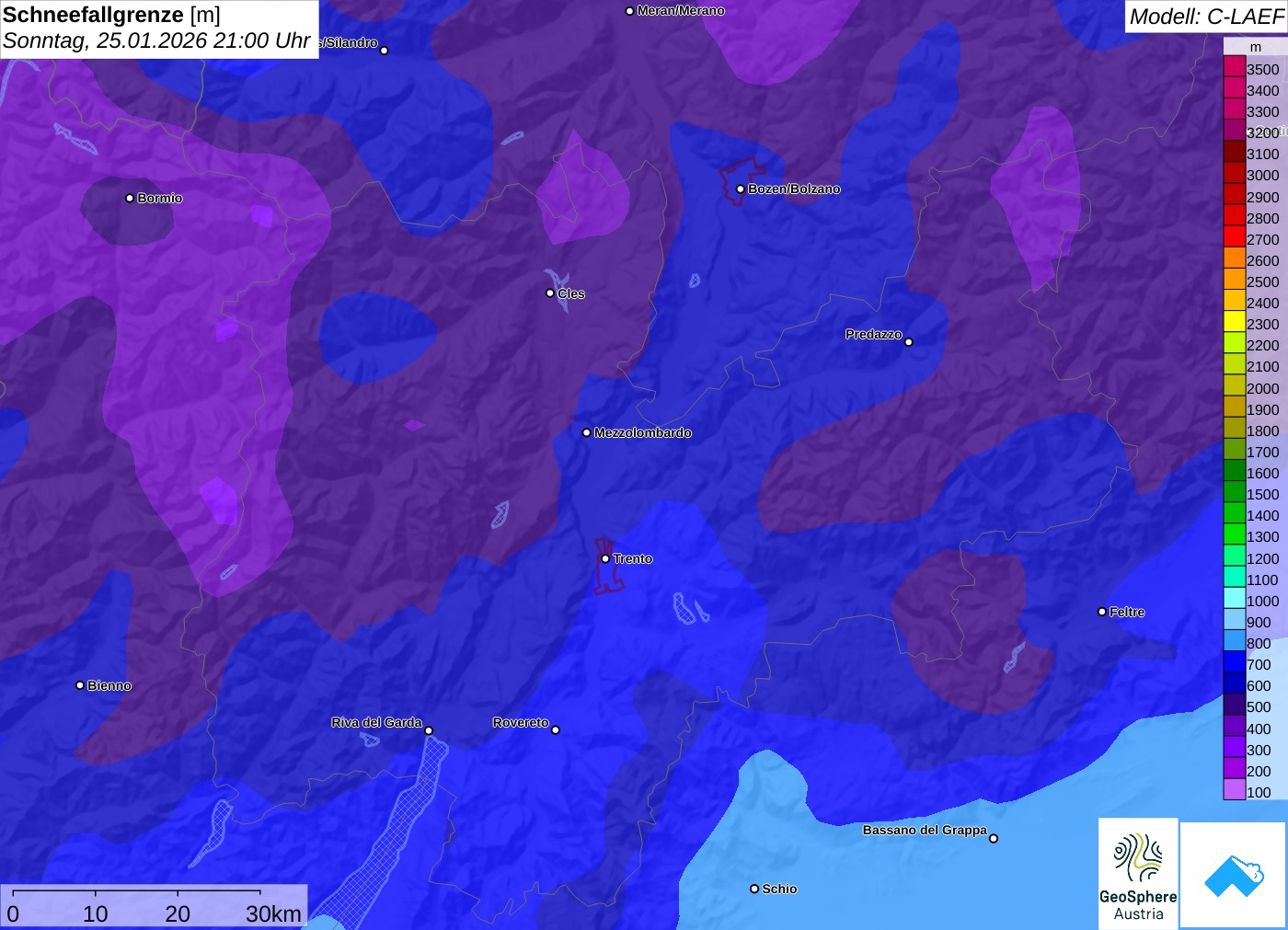This screenshot has width=1288, height=930.
Task: Click the Bozen/Bolzano marker dot
Action: click(x=741, y=189)
